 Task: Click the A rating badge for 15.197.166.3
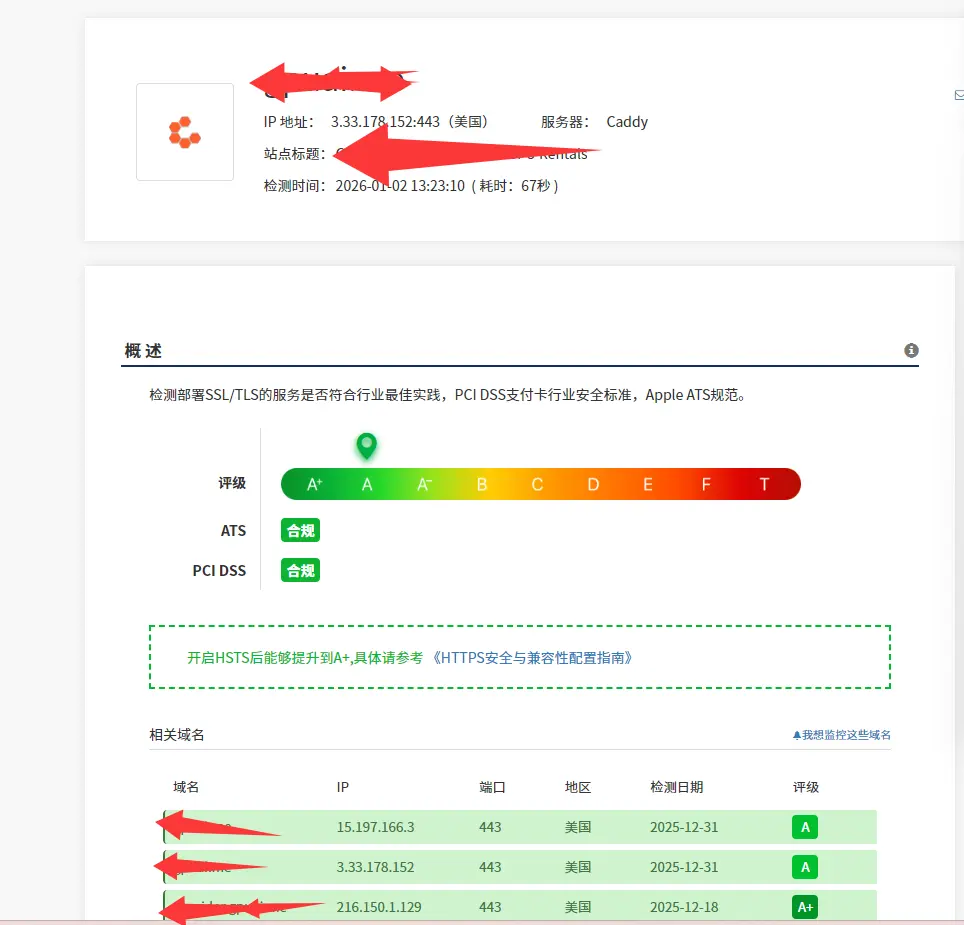(x=805, y=827)
